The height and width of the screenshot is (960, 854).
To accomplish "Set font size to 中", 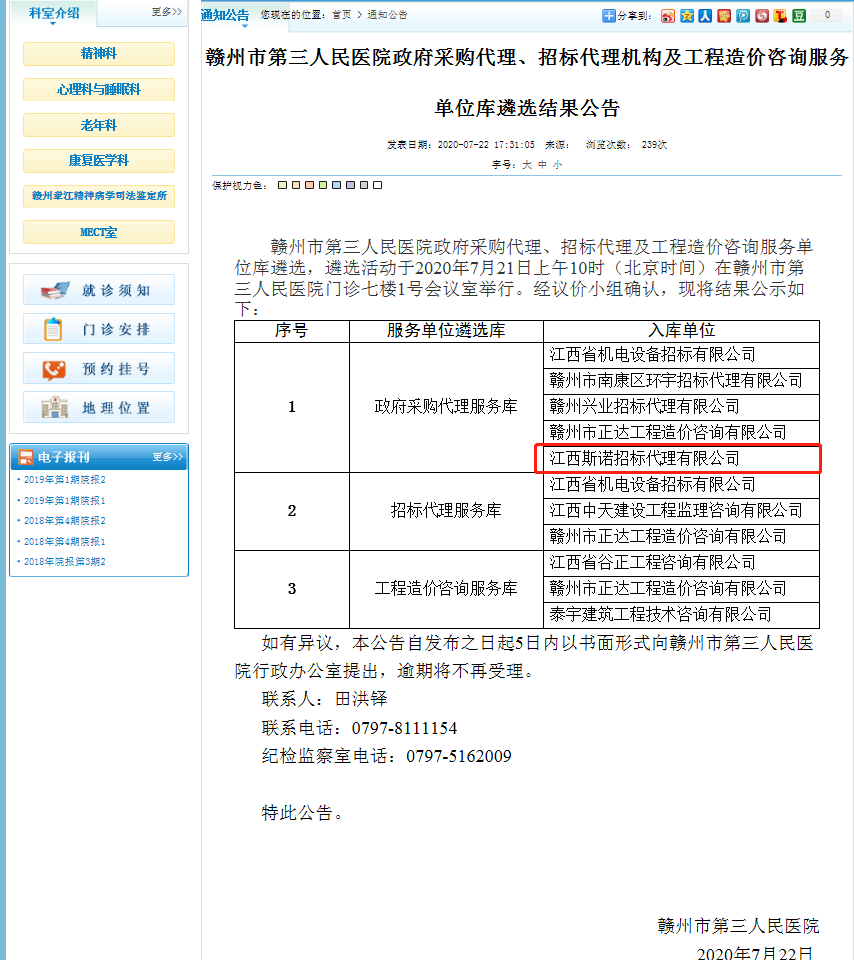I will point(542,165).
